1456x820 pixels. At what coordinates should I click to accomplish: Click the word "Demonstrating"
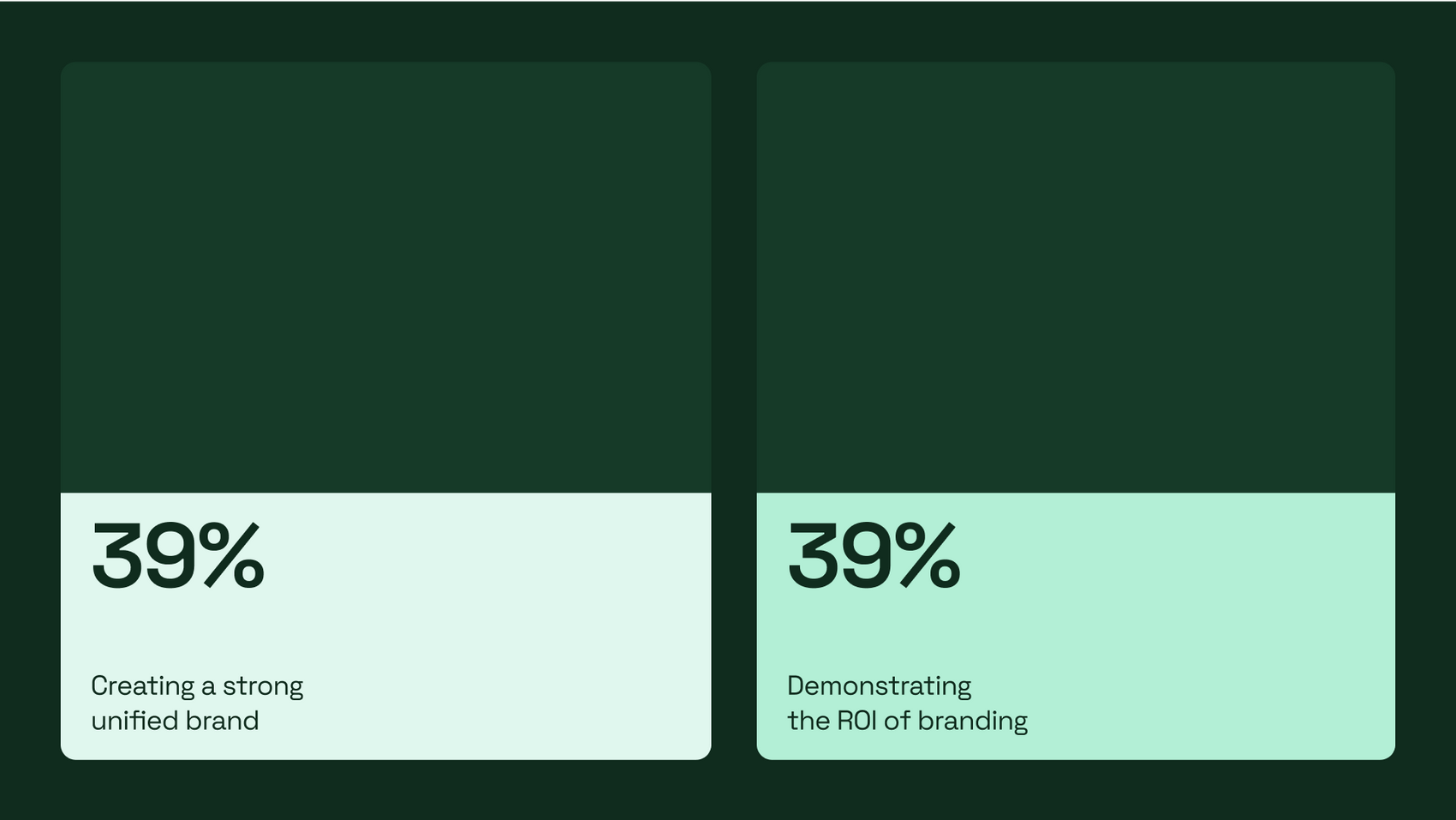(x=880, y=686)
